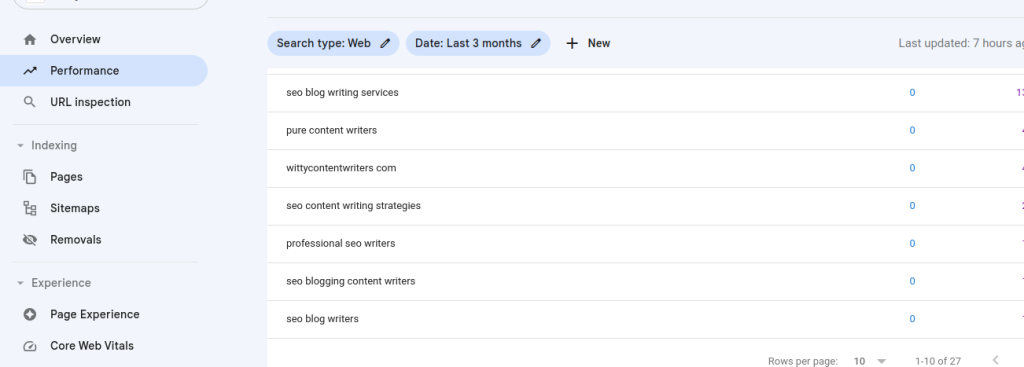Select Performance in the sidebar
The image size is (1024, 367).
tap(104, 71)
